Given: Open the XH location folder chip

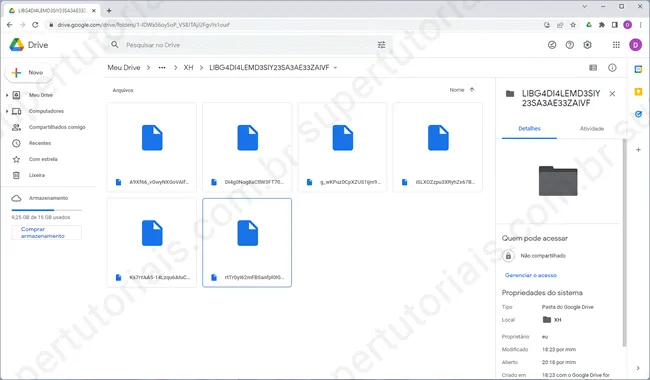Looking at the screenshot, I should pyautogui.click(x=552, y=320).
